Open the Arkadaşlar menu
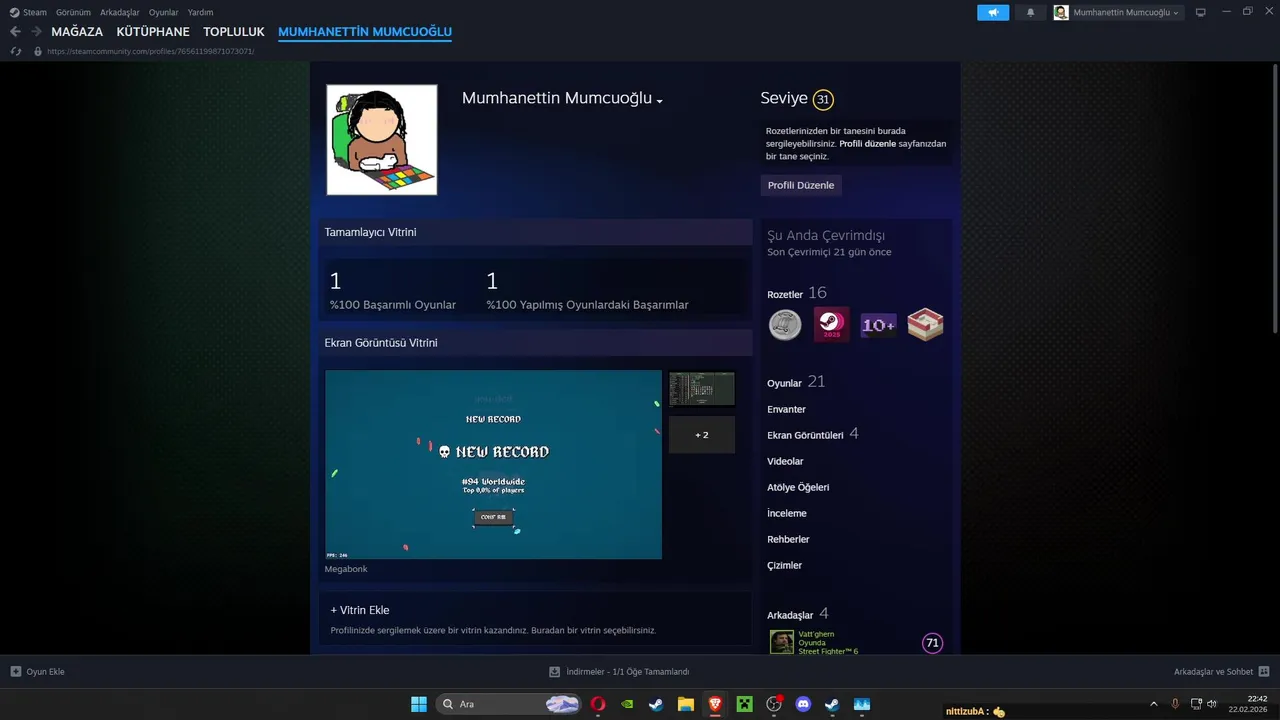The image size is (1280, 720). (120, 12)
